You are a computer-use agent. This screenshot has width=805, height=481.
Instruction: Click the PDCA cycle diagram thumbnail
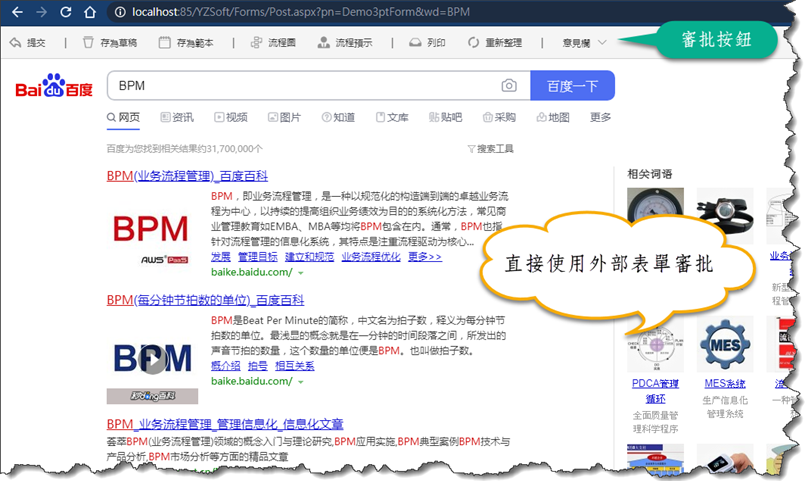tap(656, 346)
